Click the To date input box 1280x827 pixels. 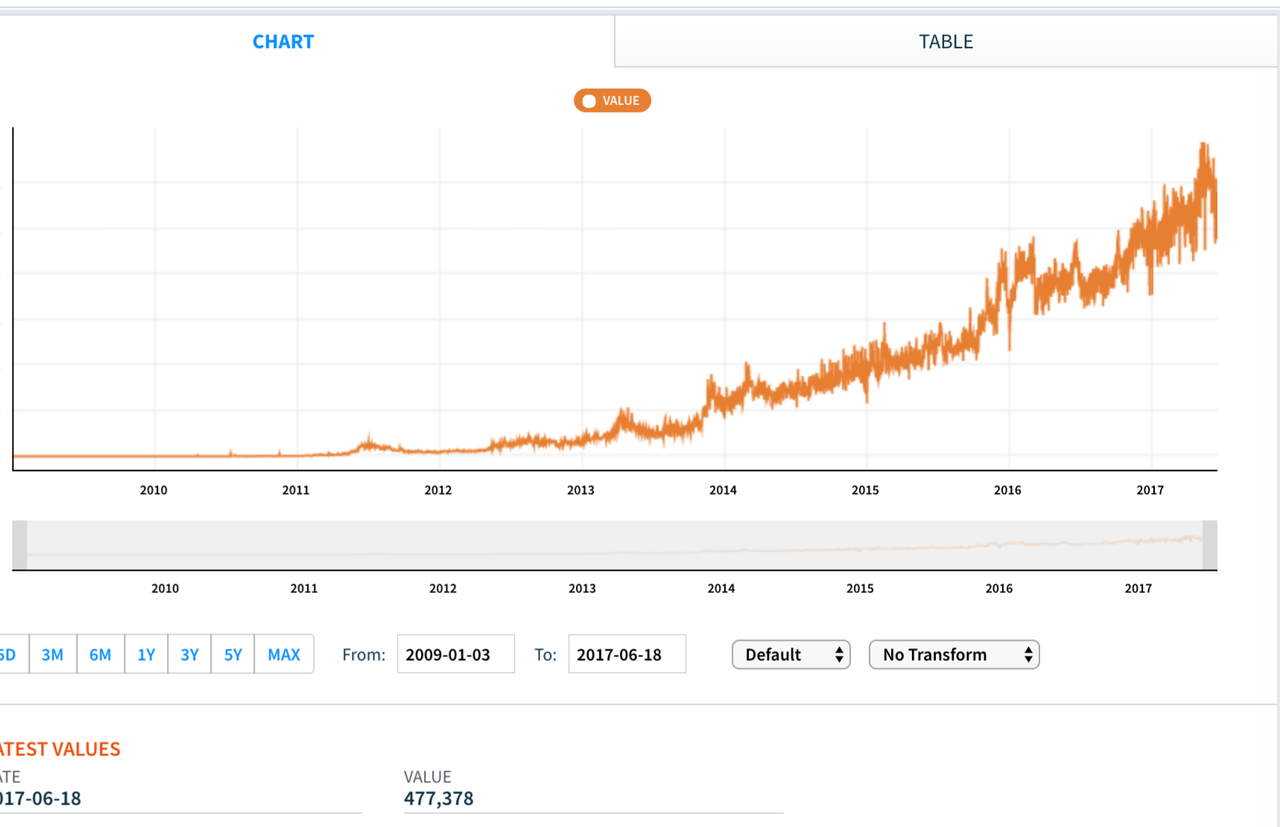tap(627, 655)
